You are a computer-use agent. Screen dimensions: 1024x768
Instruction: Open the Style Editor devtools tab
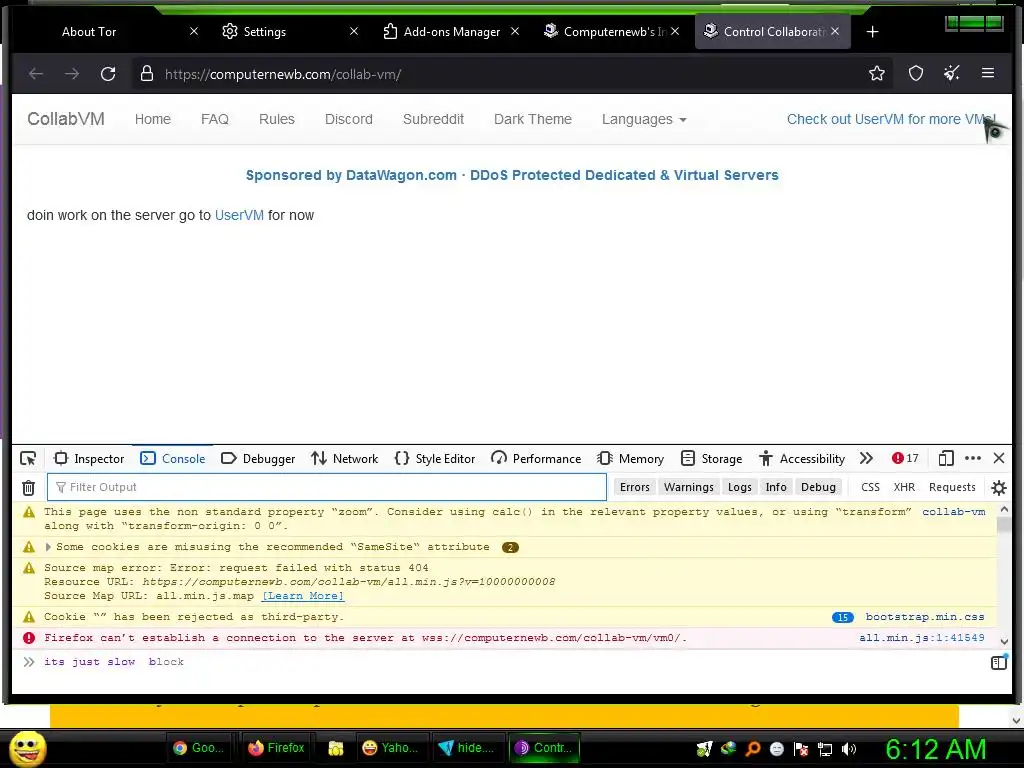(x=435, y=458)
